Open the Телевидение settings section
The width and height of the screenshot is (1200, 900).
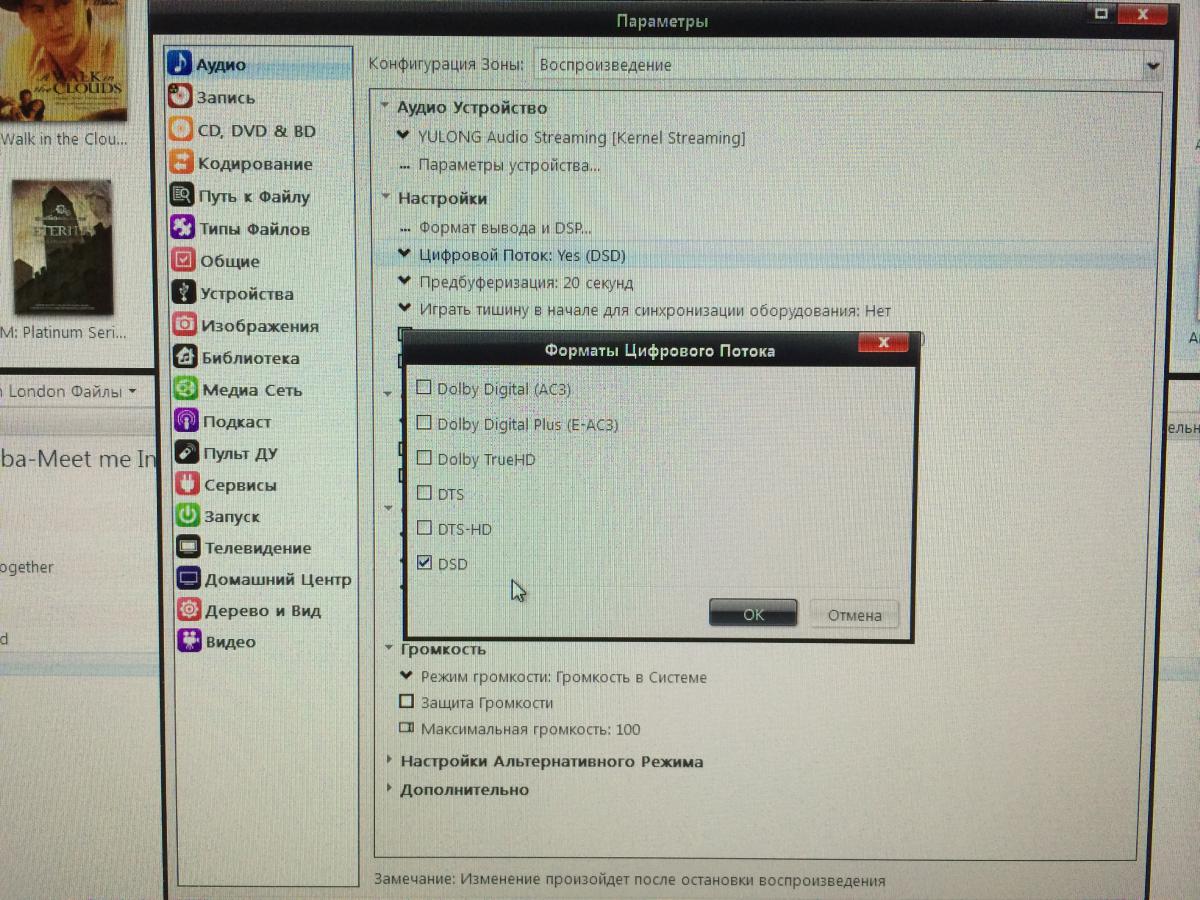(258, 548)
